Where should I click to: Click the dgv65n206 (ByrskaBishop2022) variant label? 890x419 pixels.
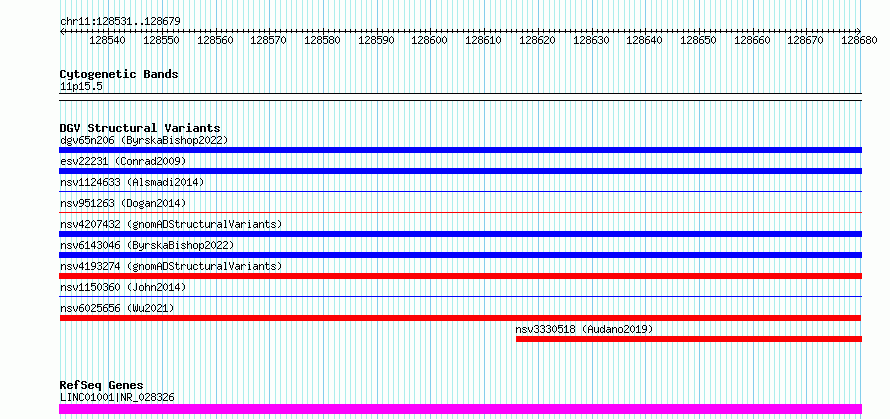click(x=144, y=140)
